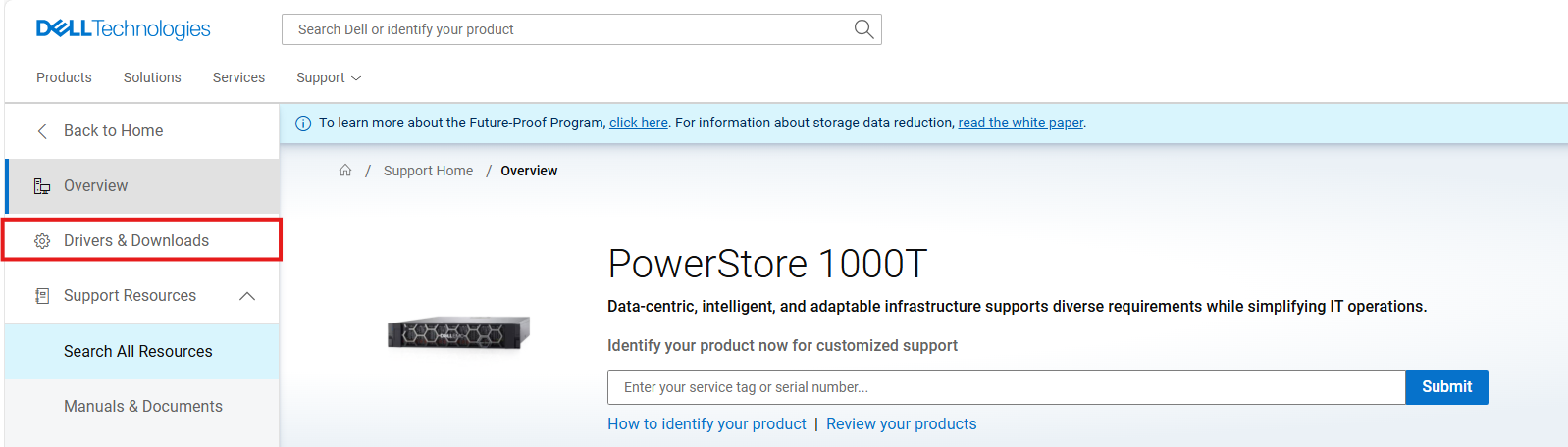Click the Overview breadcrumb text
1568x447 pixels.
(x=529, y=171)
